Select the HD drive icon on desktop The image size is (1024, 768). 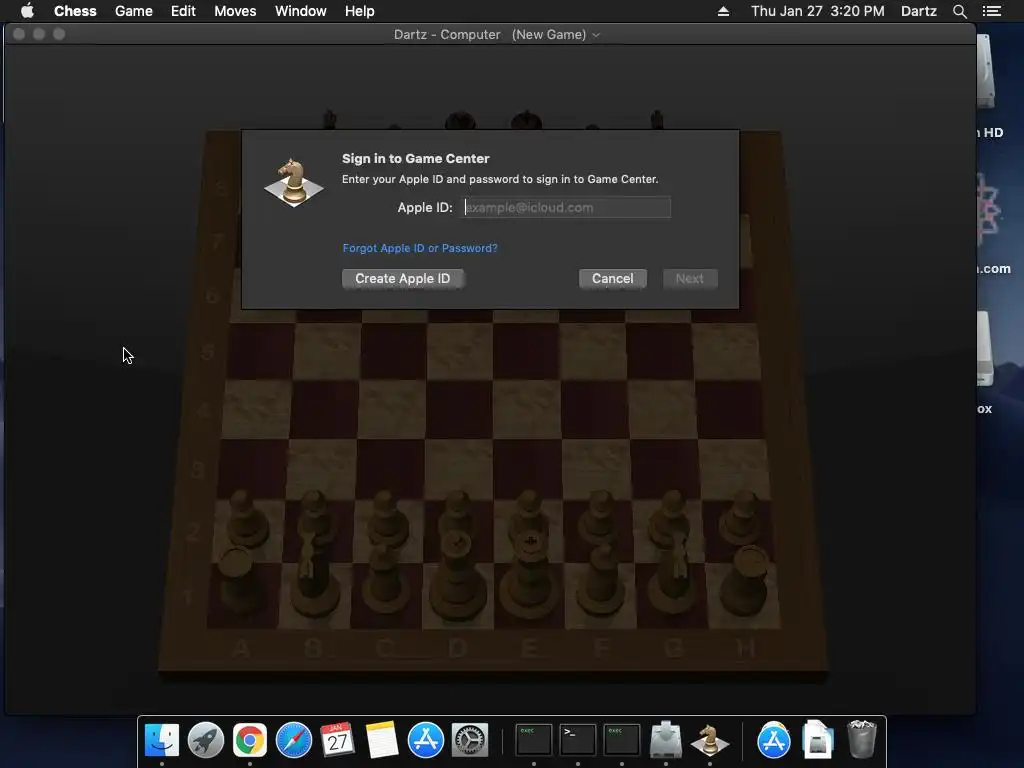pos(986,72)
